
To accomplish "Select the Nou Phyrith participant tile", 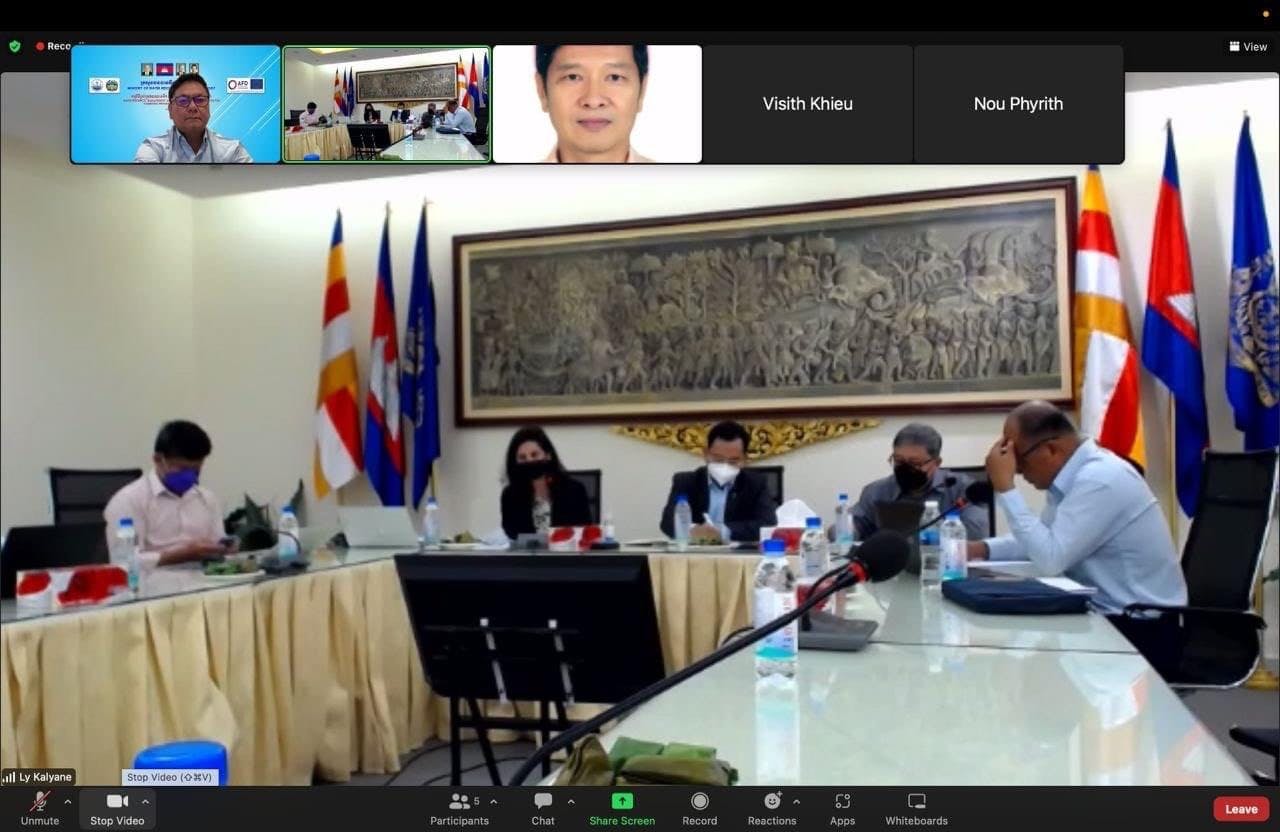I will (1018, 104).
